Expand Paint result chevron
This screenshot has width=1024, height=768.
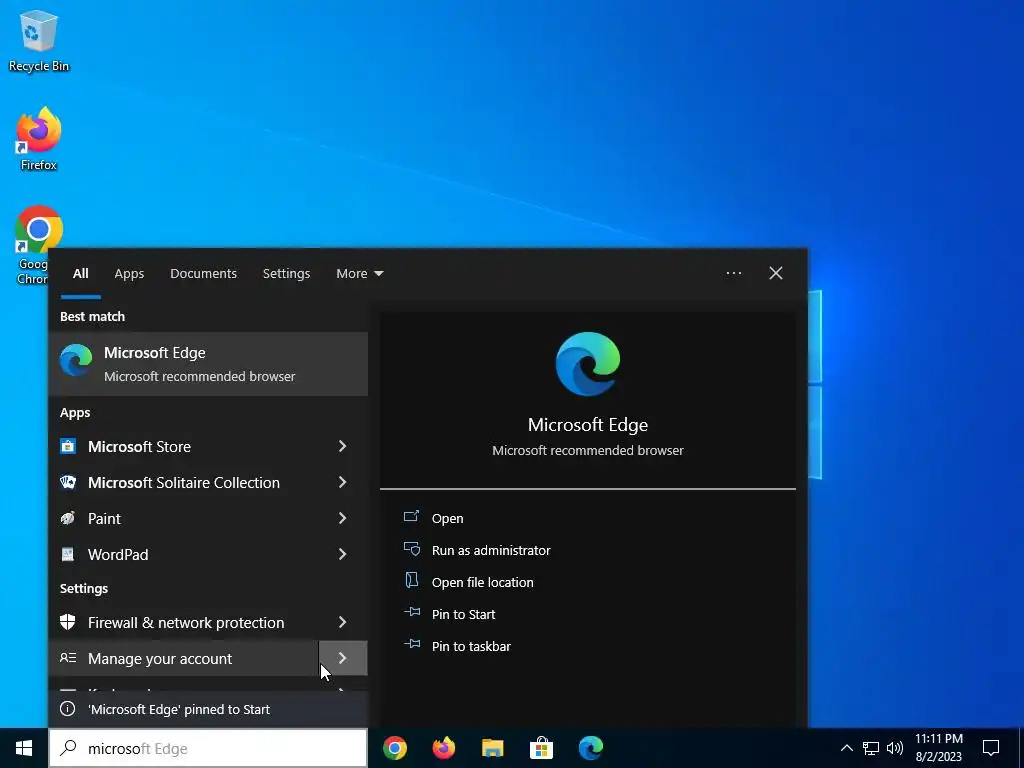pos(343,518)
